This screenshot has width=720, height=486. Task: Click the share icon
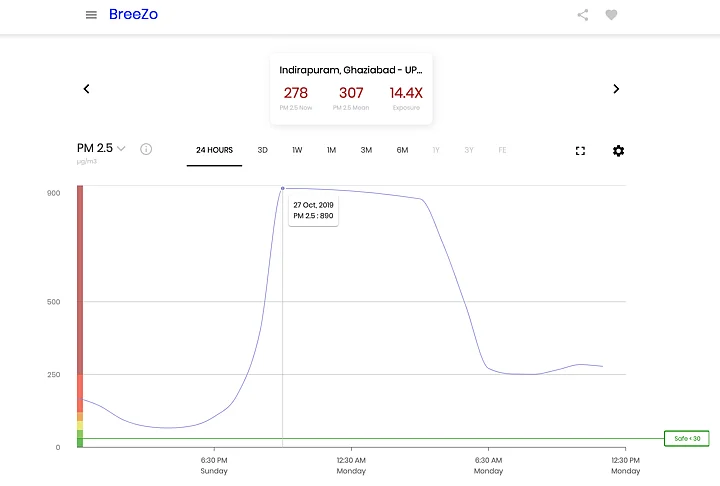tap(583, 15)
